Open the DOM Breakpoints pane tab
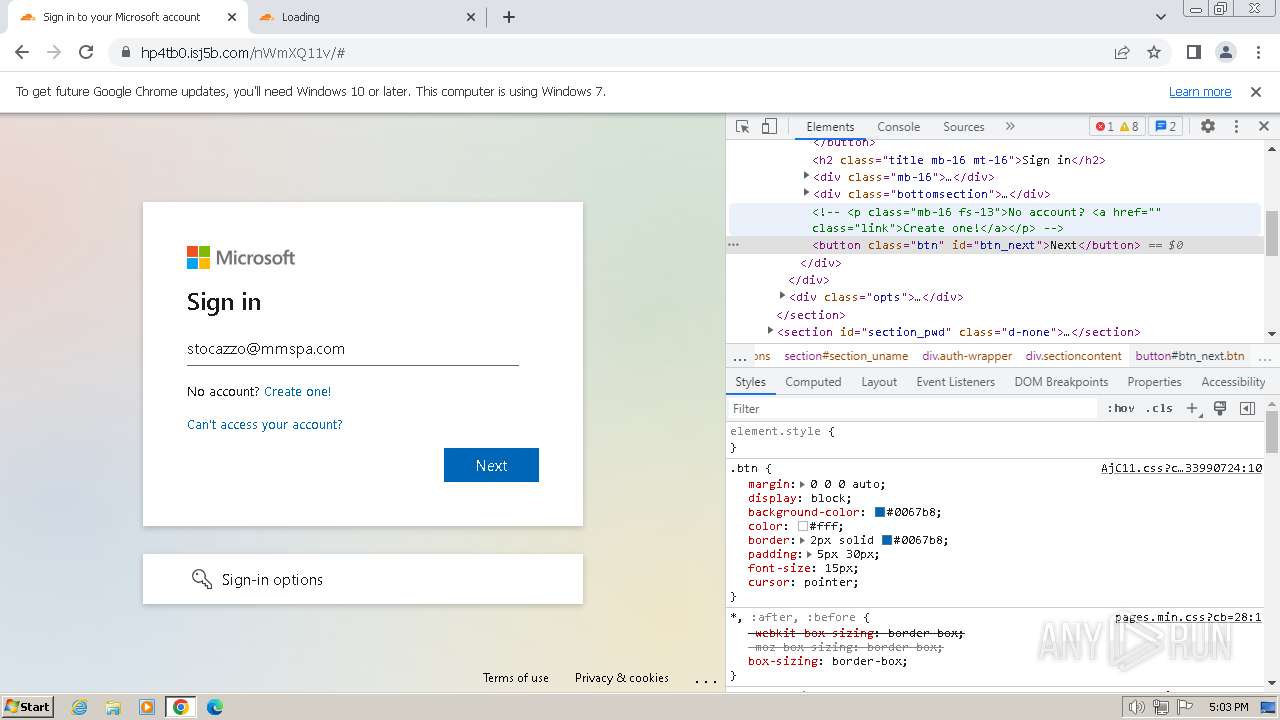 [x=1061, y=382]
